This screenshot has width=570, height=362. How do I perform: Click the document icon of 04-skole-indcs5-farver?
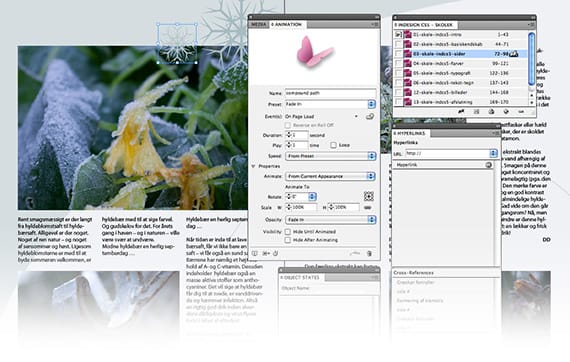coord(407,64)
